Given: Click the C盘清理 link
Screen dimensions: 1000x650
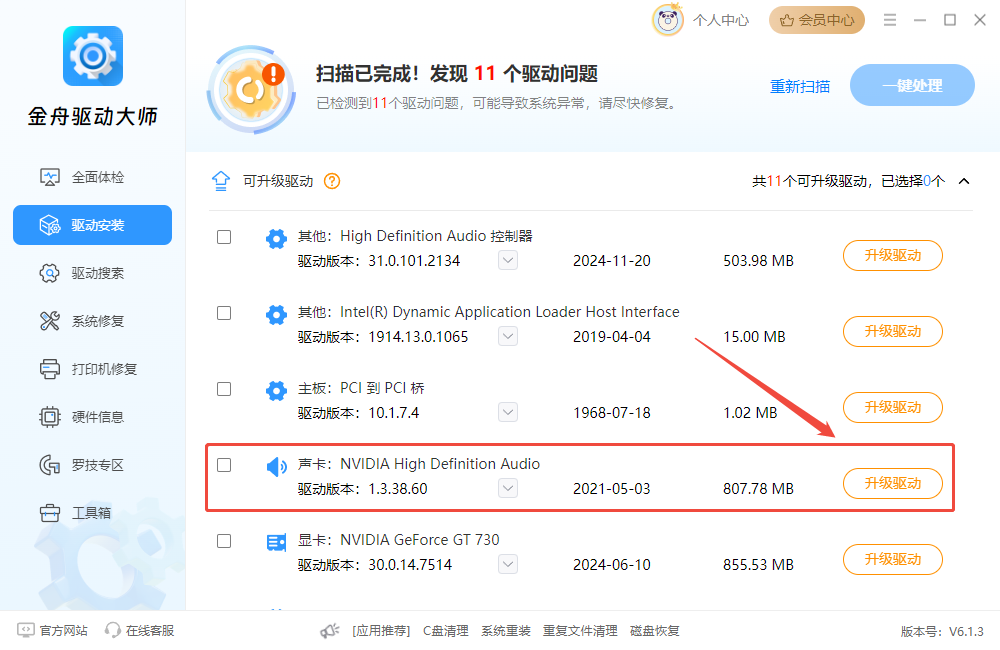Looking at the screenshot, I should (x=446, y=631).
